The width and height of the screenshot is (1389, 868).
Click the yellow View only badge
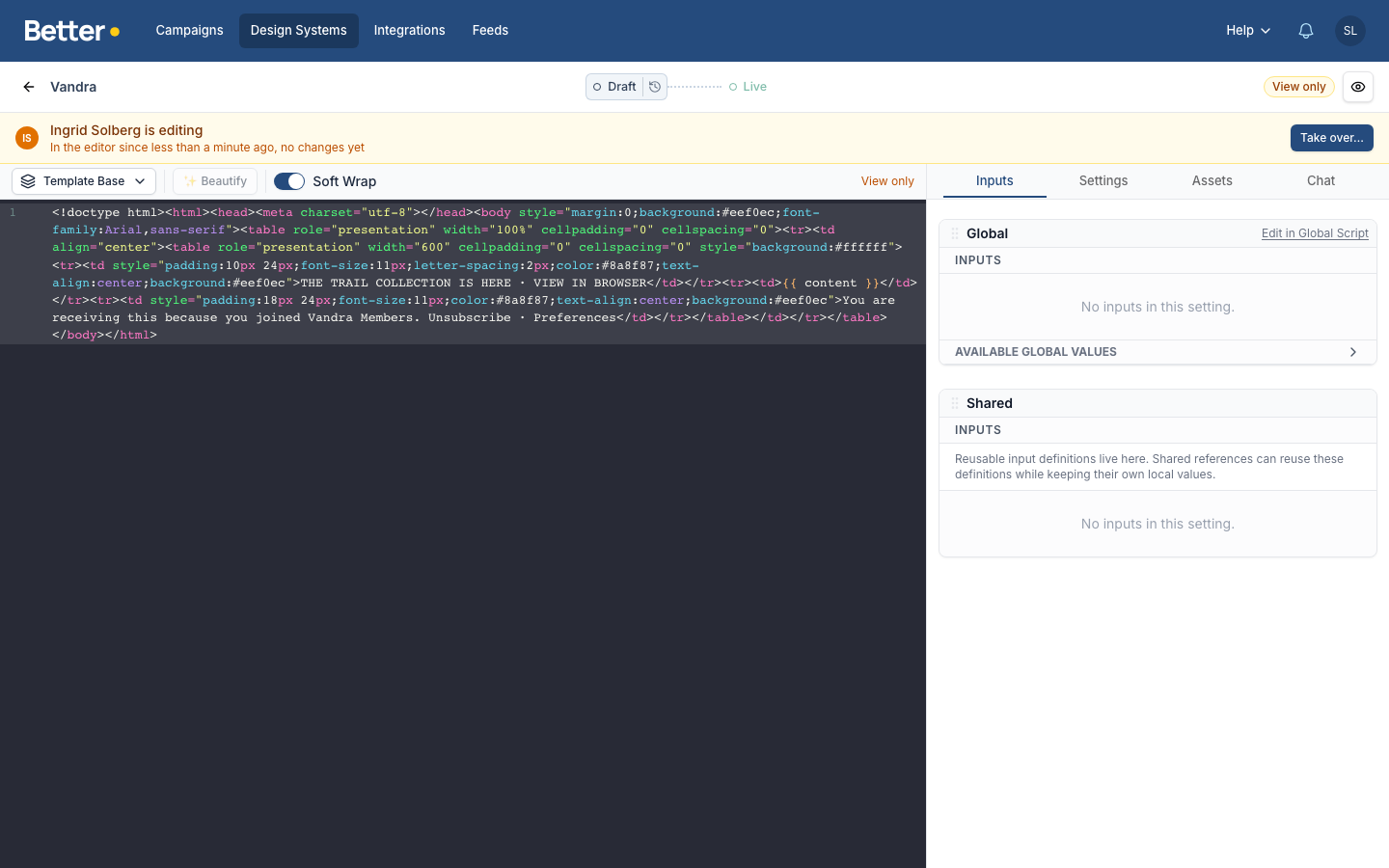pyautogui.click(x=1298, y=87)
